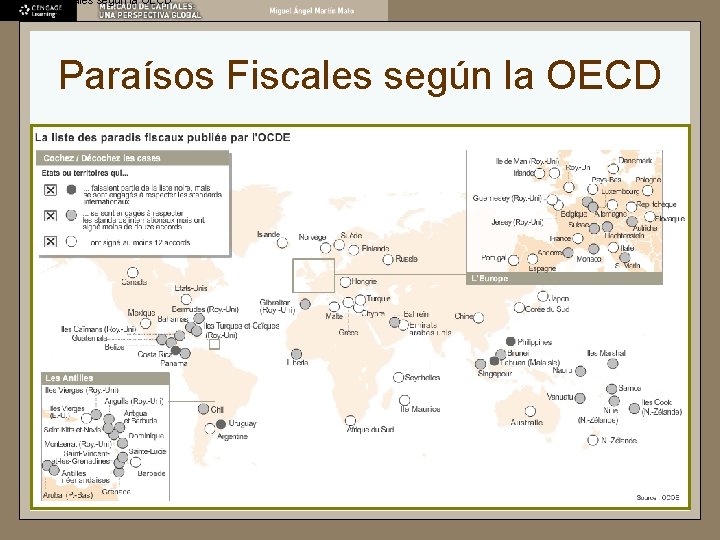Viewport: 720px width, 540px height.
Task: Select the Barbade marker in Antilles inset
Action: coord(135,462)
